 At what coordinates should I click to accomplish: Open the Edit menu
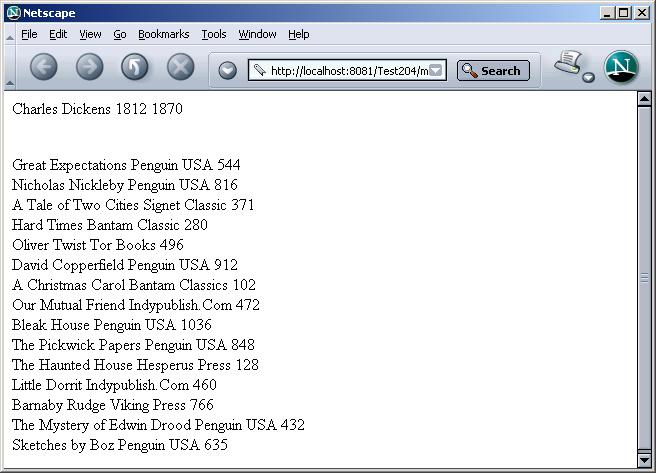pos(58,34)
